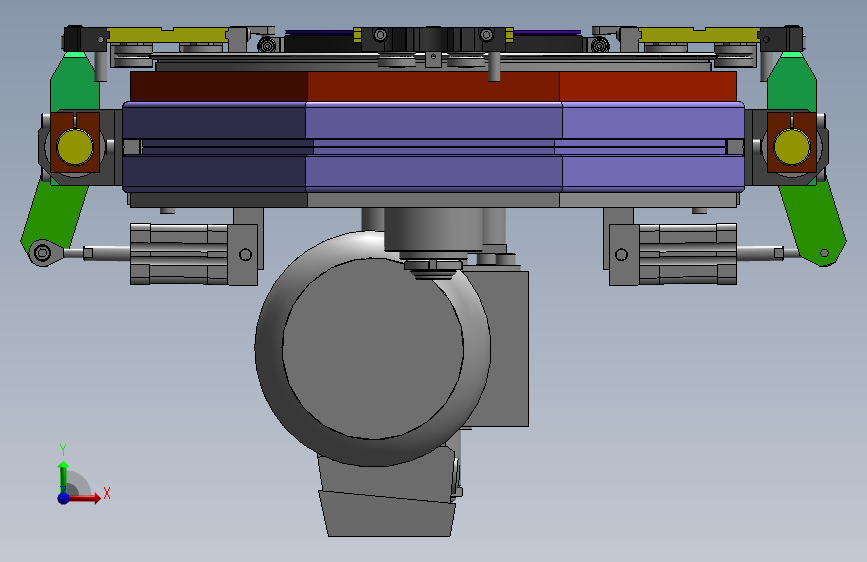The image size is (867, 562).
Task: Select the right yellow shaft end
Action: tap(792, 147)
